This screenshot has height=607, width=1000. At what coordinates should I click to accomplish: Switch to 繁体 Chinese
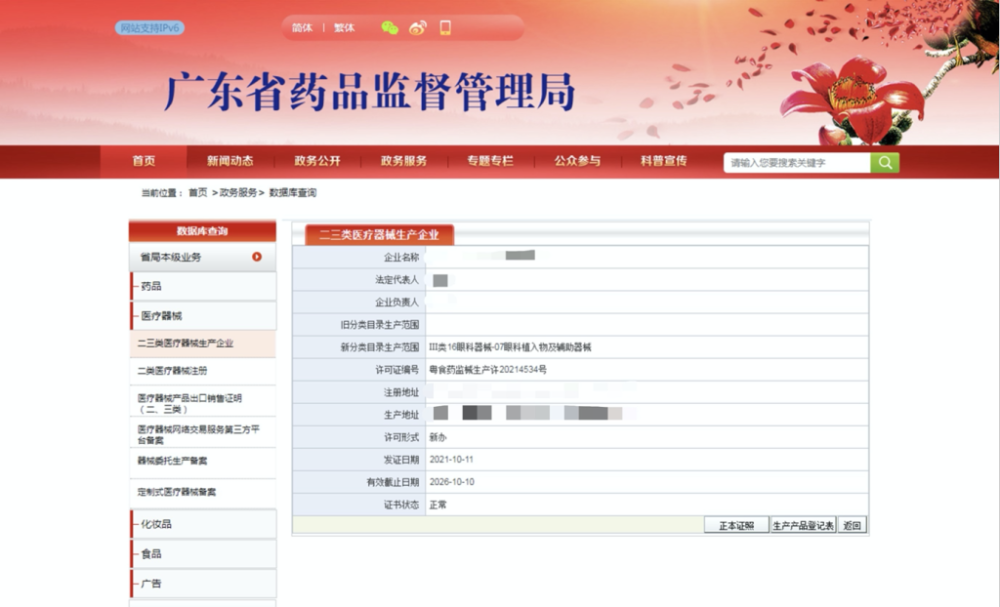344,28
